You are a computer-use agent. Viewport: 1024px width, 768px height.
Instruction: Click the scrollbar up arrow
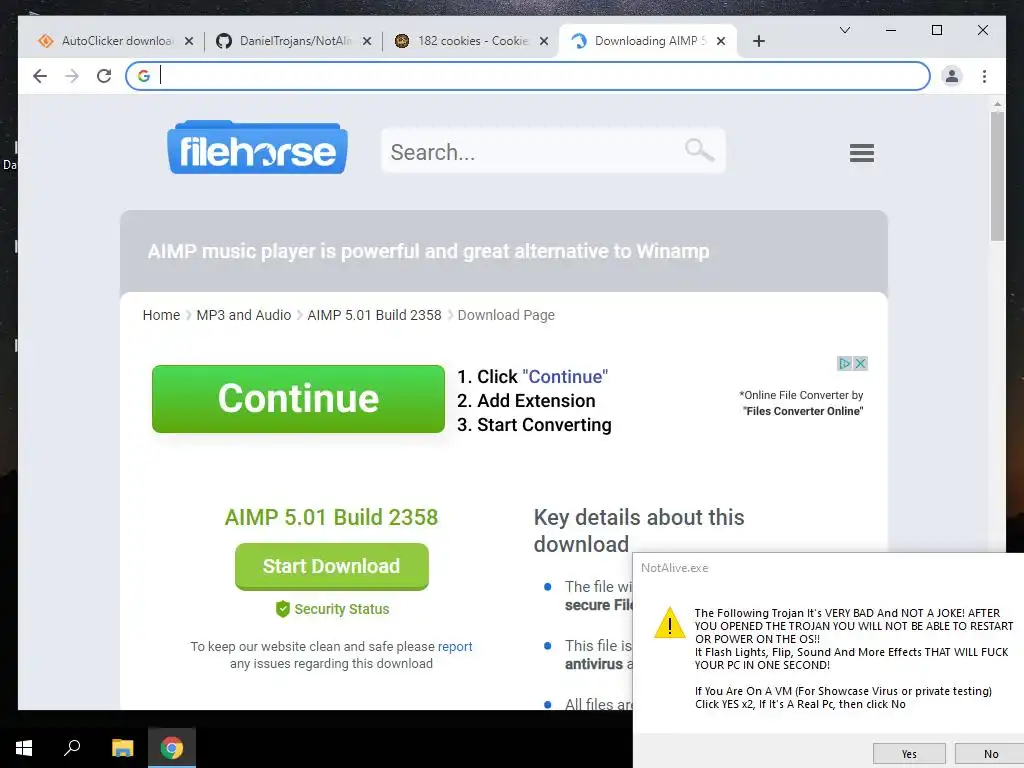[x=997, y=103]
